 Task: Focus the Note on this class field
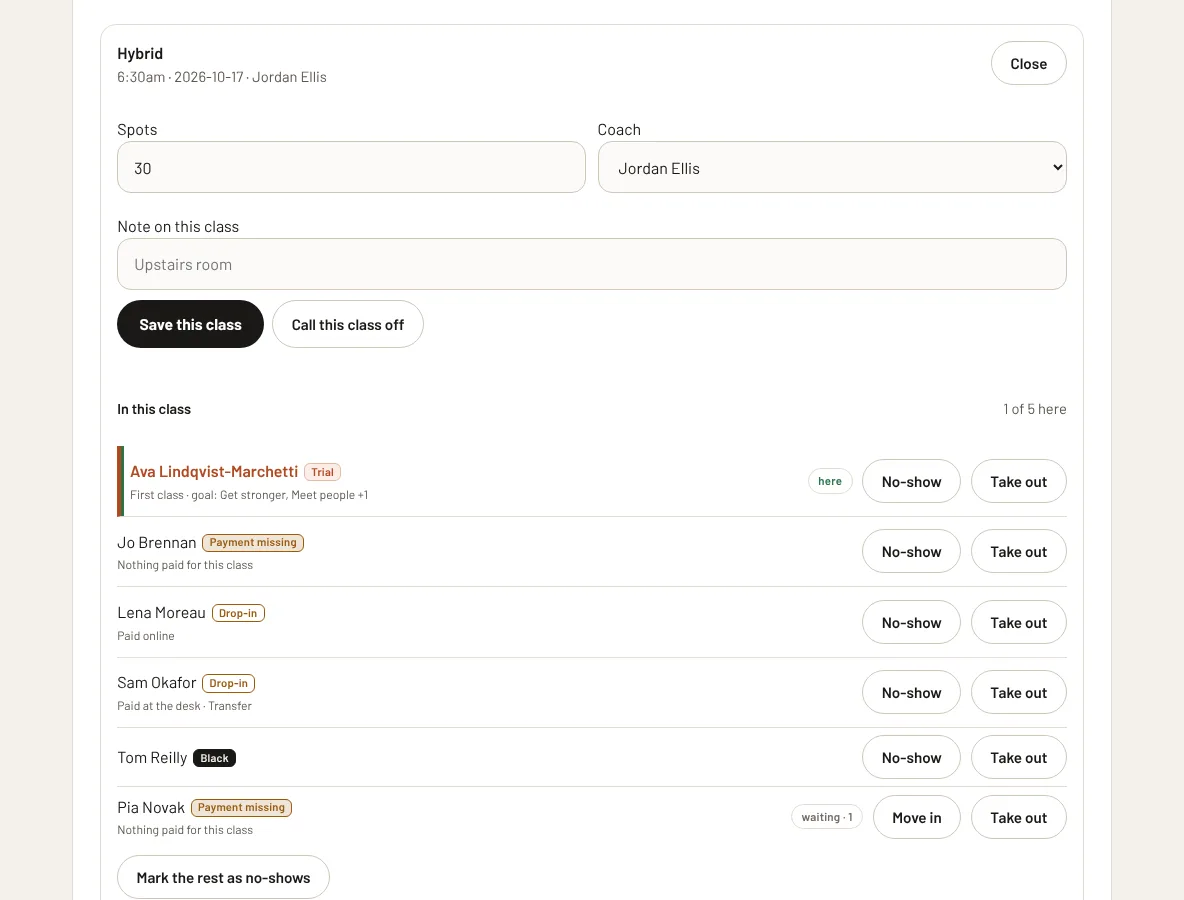(x=591, y=264)
